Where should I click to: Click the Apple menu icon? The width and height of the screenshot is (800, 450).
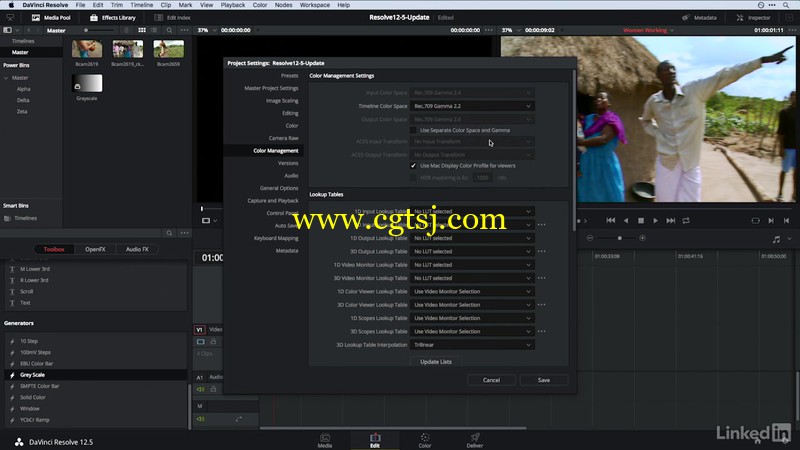point(11,5)
